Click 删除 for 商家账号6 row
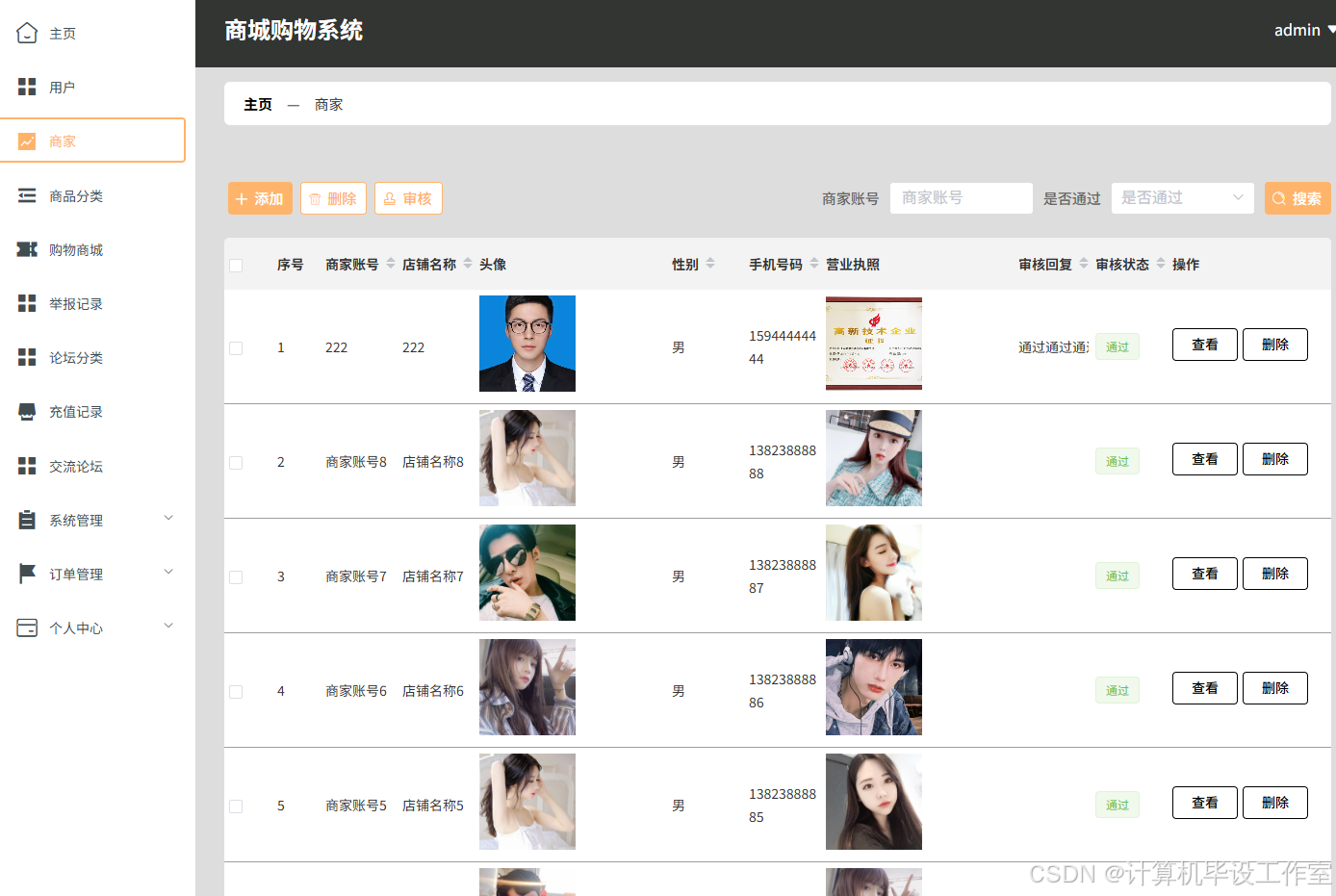The height and width of the screenshot is (896, 1336). 1275,688
